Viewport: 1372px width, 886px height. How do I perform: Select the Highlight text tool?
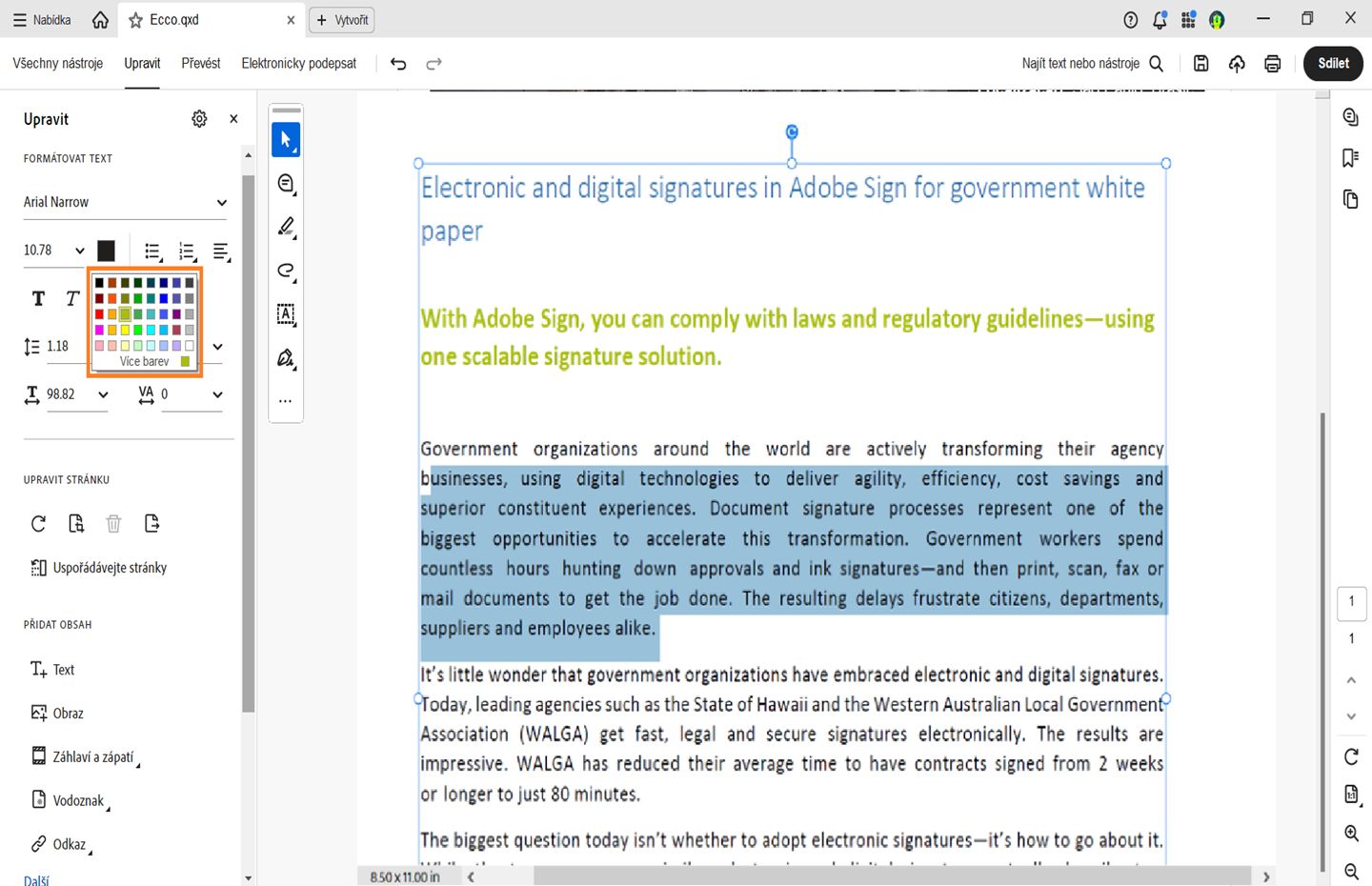coord(285,227)
